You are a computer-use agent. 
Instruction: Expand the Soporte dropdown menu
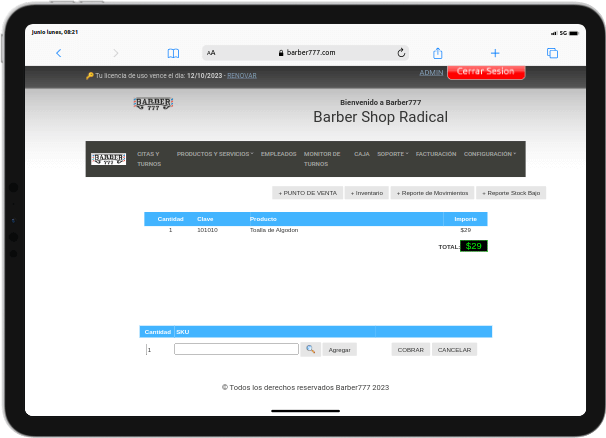(392, 154)
